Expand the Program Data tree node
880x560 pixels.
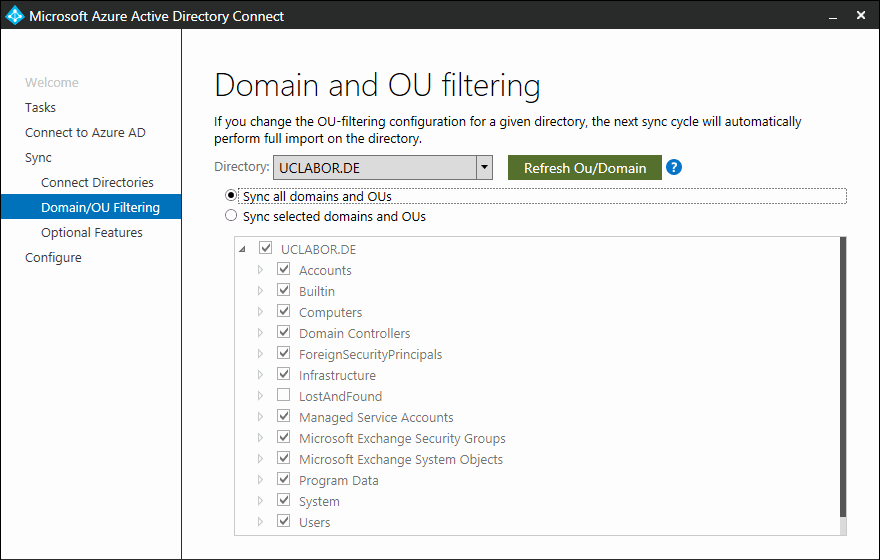coord(260,480)
